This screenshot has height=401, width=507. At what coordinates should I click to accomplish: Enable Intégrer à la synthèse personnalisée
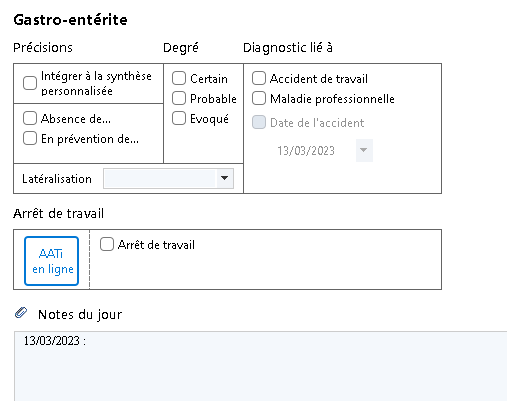[x=30, y=83]
